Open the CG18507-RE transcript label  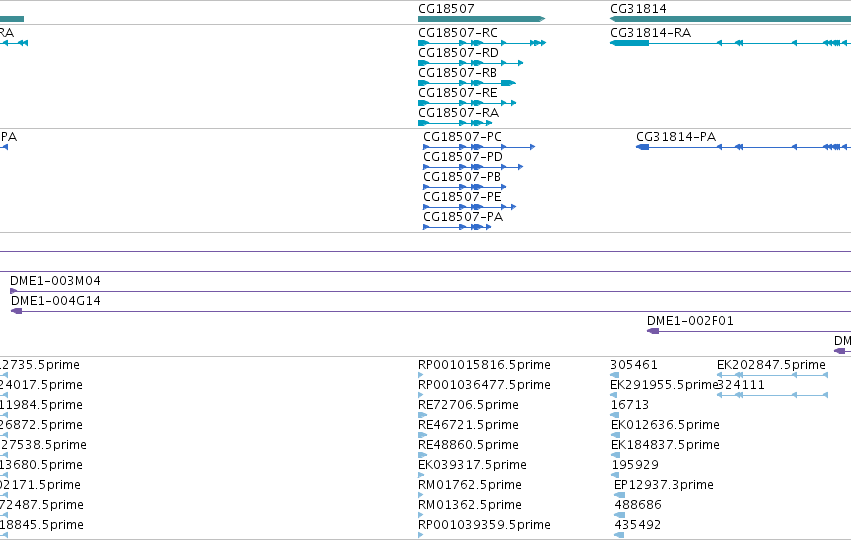[x=458, y=93]
